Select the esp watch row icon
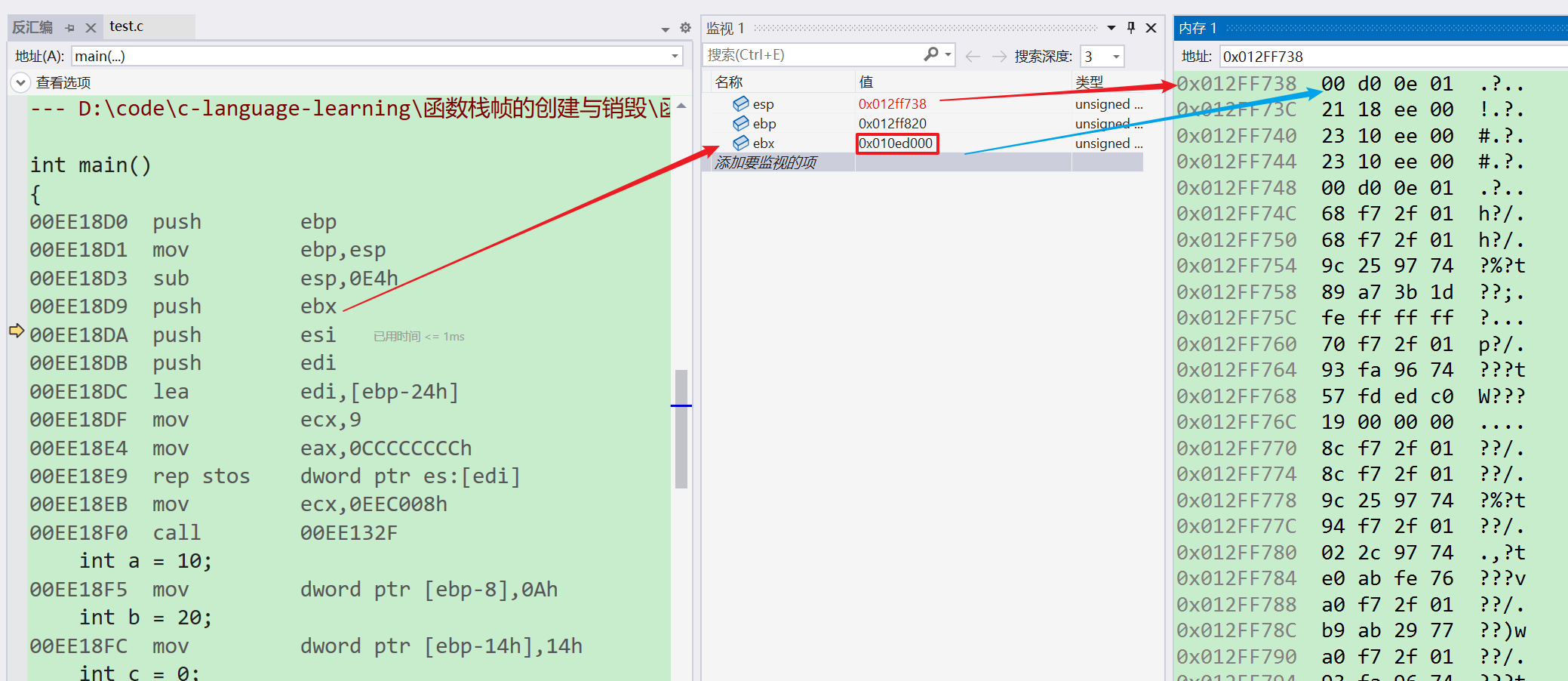Viewport: 1568px width, 681px height. [741, 103]
